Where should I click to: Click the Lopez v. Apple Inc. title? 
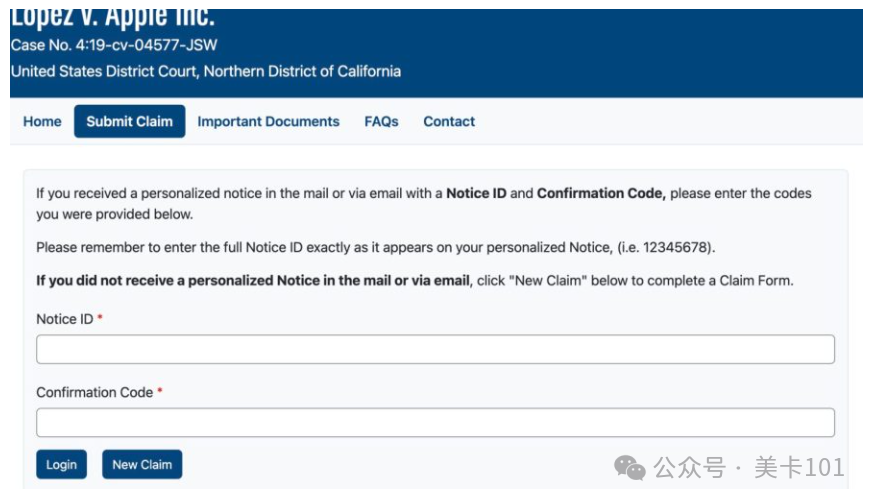tap(113, 18)
